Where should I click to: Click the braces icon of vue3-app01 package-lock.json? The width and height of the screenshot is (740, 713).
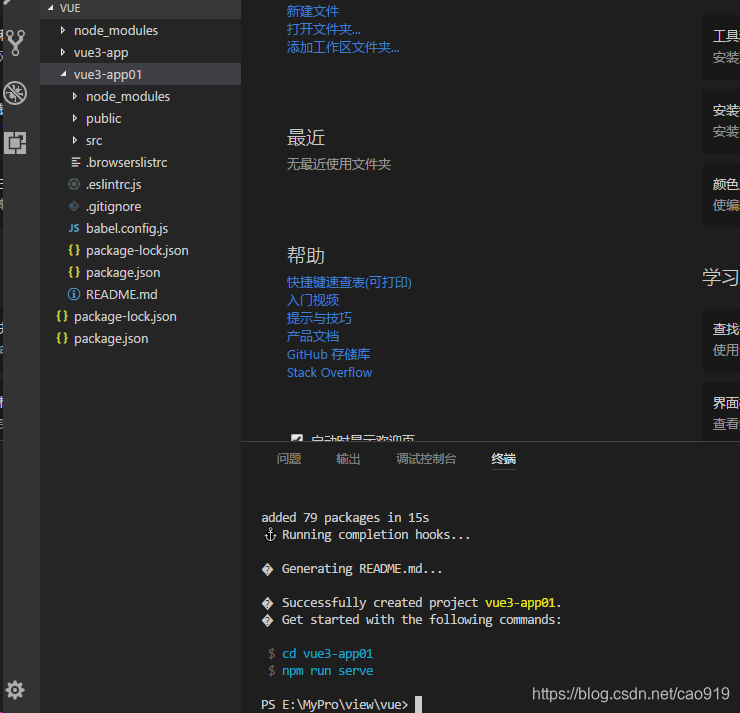click(74, 251)
